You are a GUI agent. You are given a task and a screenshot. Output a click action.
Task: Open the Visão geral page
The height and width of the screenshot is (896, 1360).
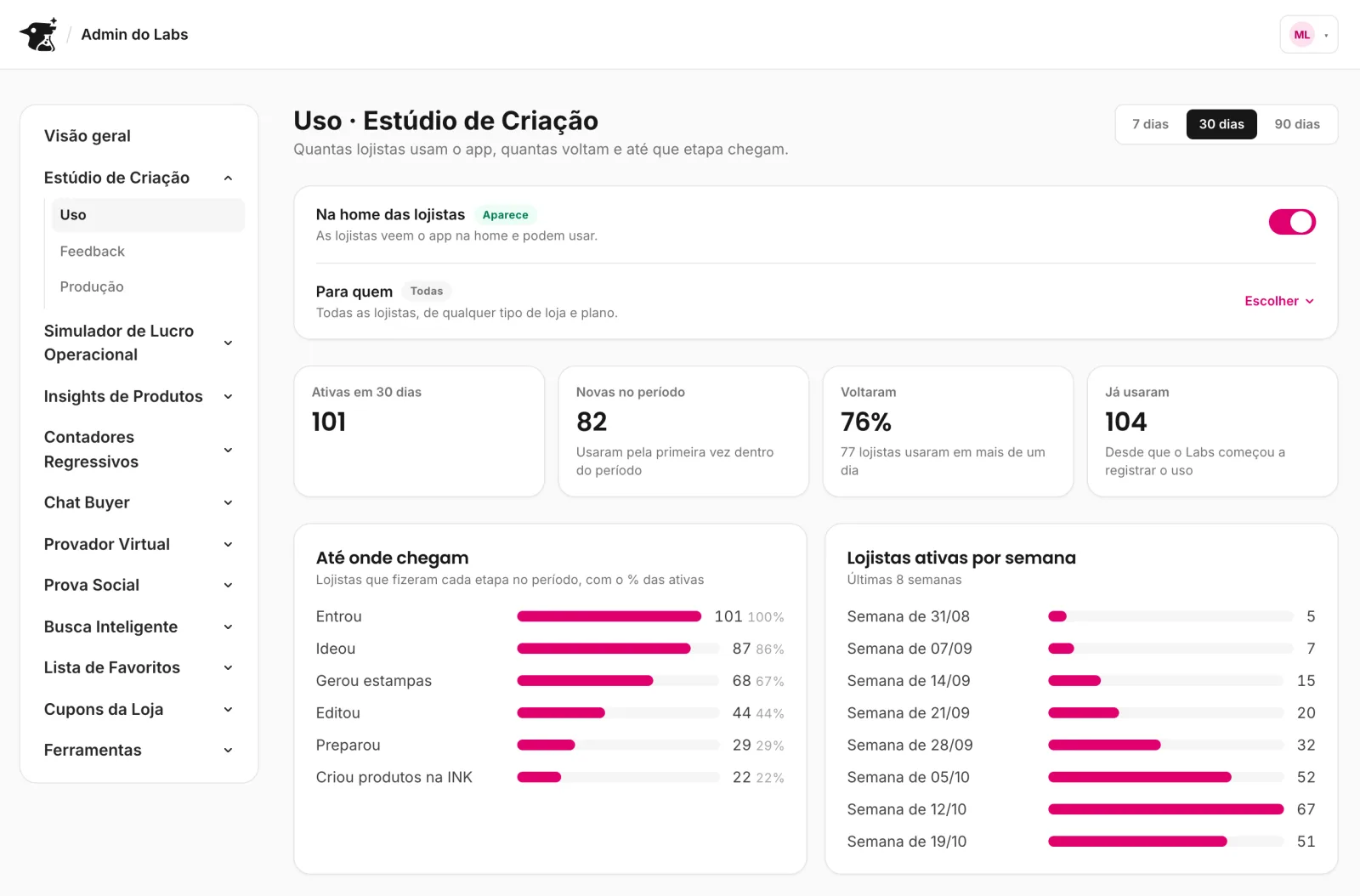[x=88, y=136]
